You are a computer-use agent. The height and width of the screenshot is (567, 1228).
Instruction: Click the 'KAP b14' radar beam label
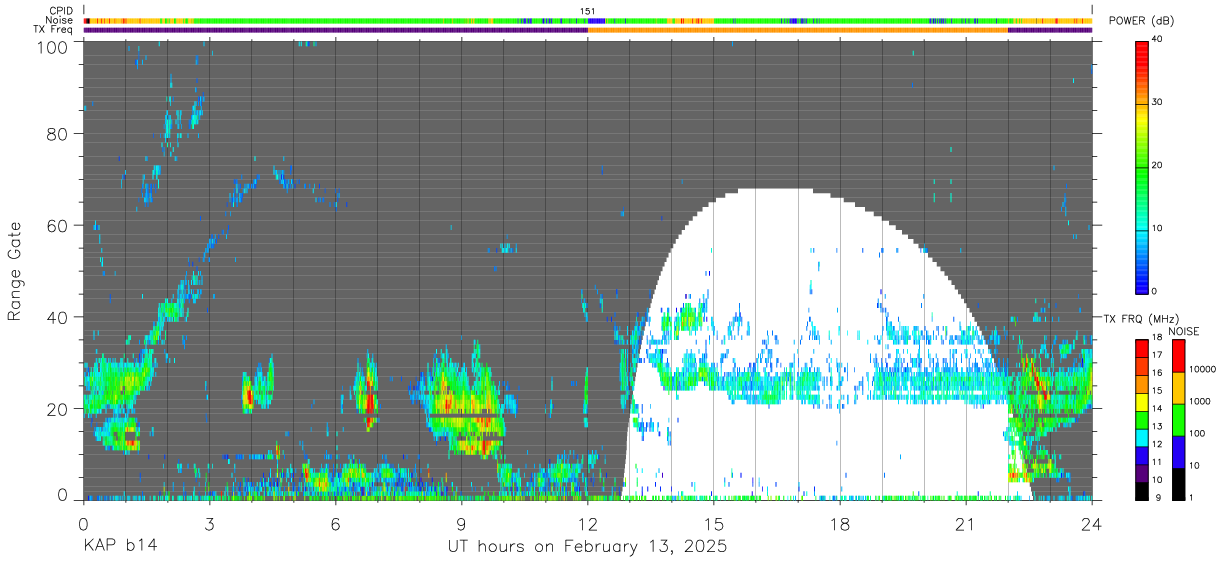pos(119,547)
